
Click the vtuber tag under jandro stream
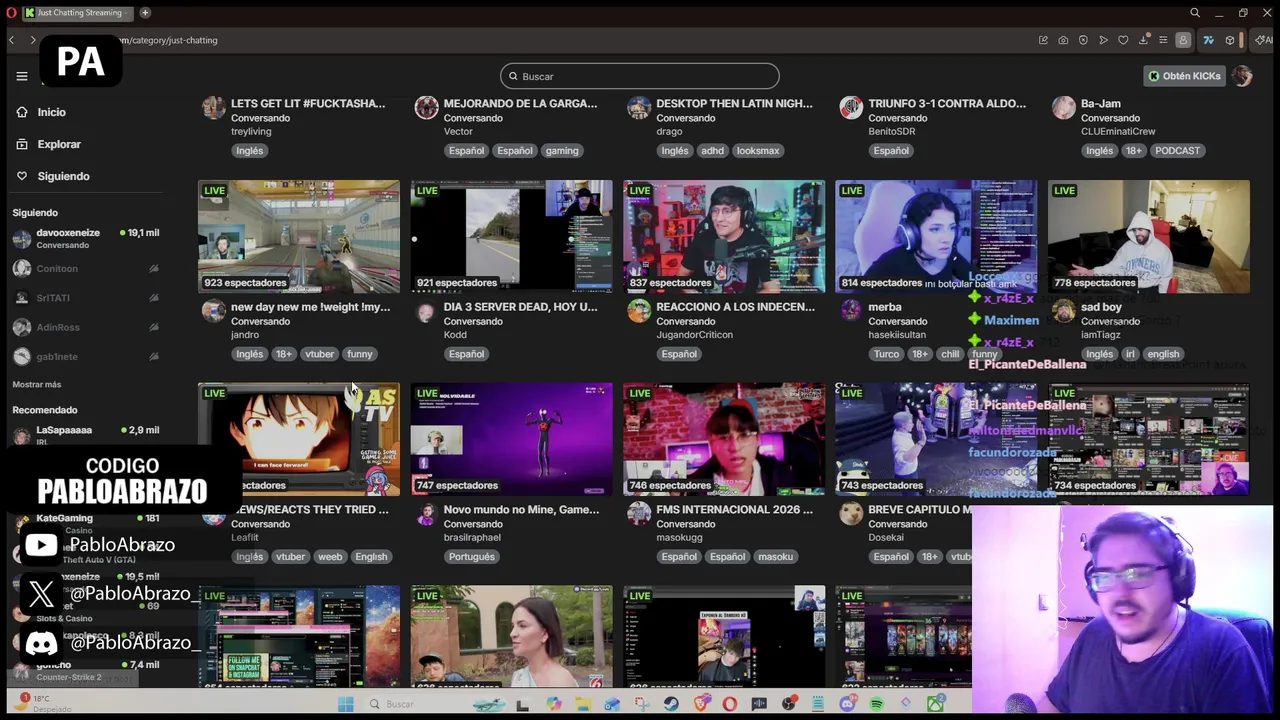[319, 354]
